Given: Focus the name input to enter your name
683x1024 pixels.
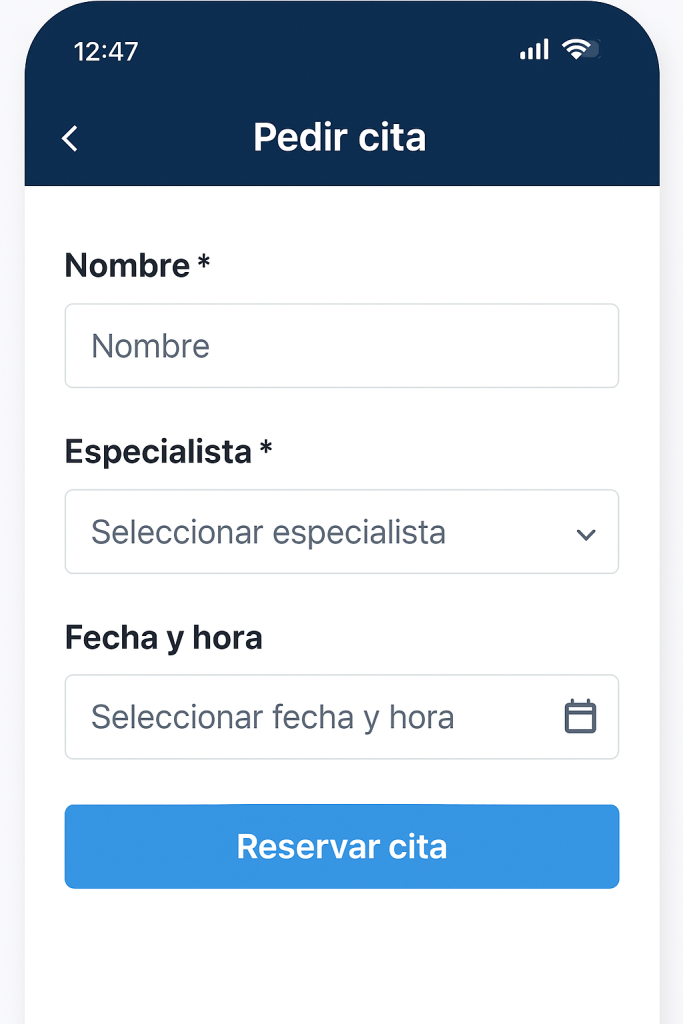Looking at the screenshot, I should coord(341,345).
